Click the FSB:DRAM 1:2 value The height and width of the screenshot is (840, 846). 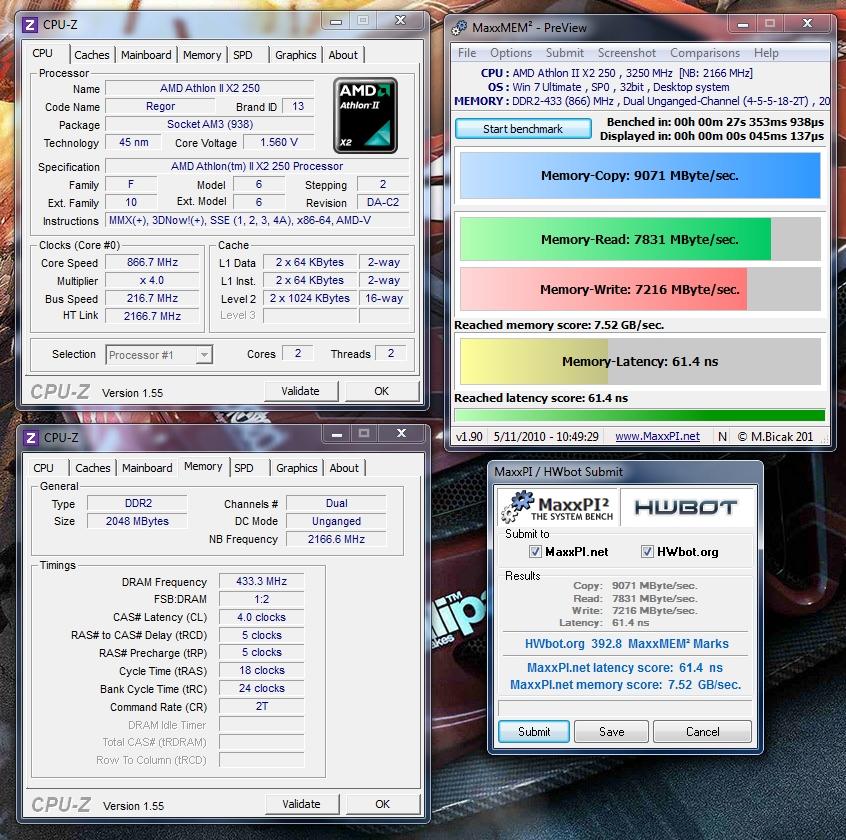(262, 599)
